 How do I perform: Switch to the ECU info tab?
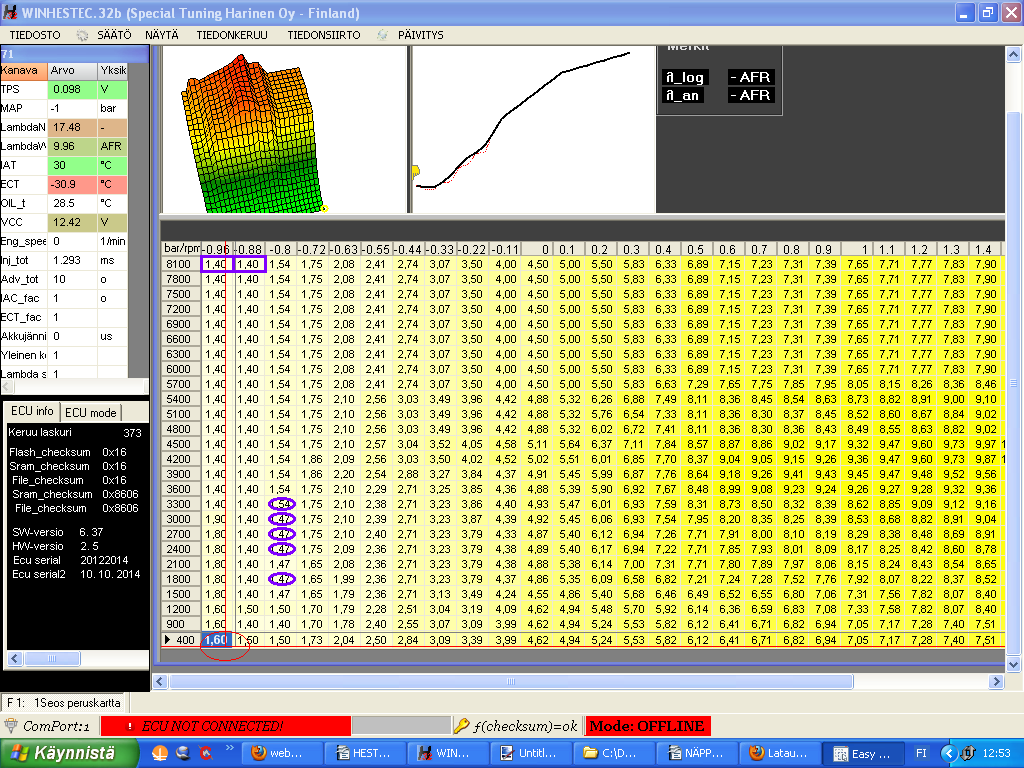pos(32,411)
